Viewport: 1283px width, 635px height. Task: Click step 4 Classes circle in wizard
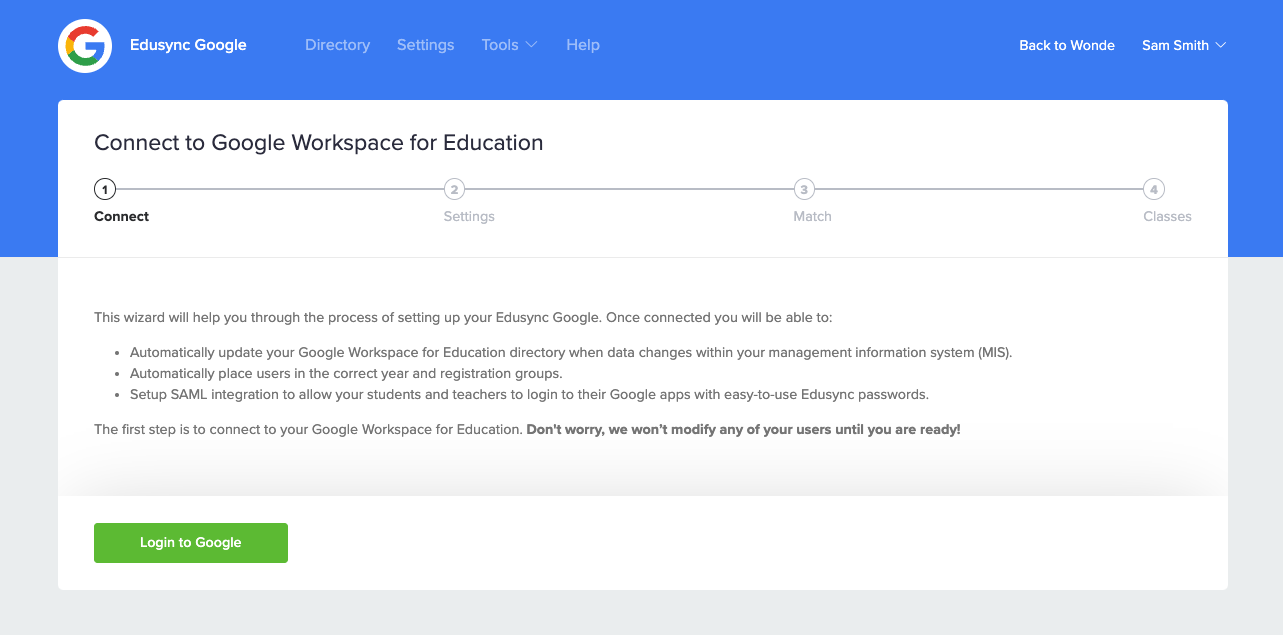coord(1153,189)
